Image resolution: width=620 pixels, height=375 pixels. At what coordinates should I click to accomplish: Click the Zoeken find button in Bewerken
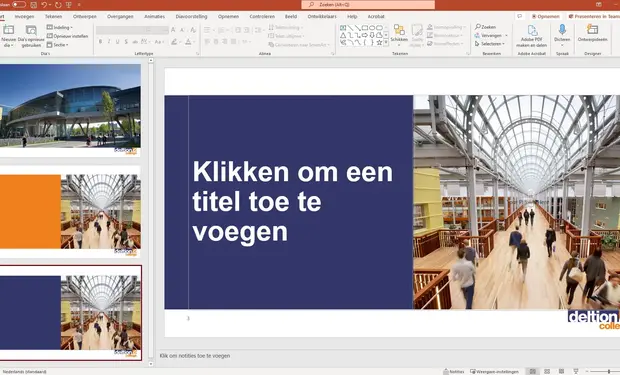tap(485, 27)
